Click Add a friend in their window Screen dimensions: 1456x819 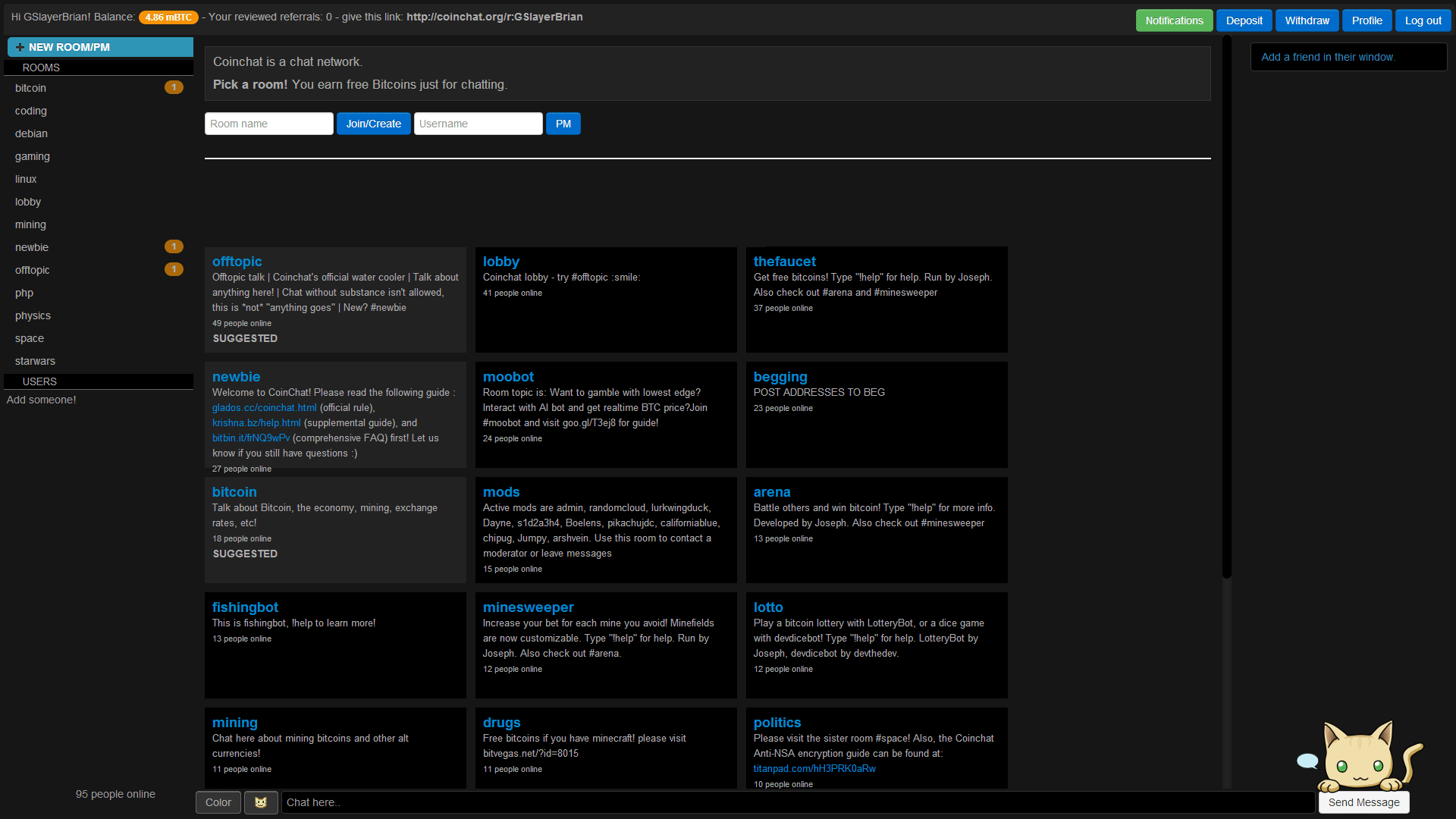point(1328,57)
